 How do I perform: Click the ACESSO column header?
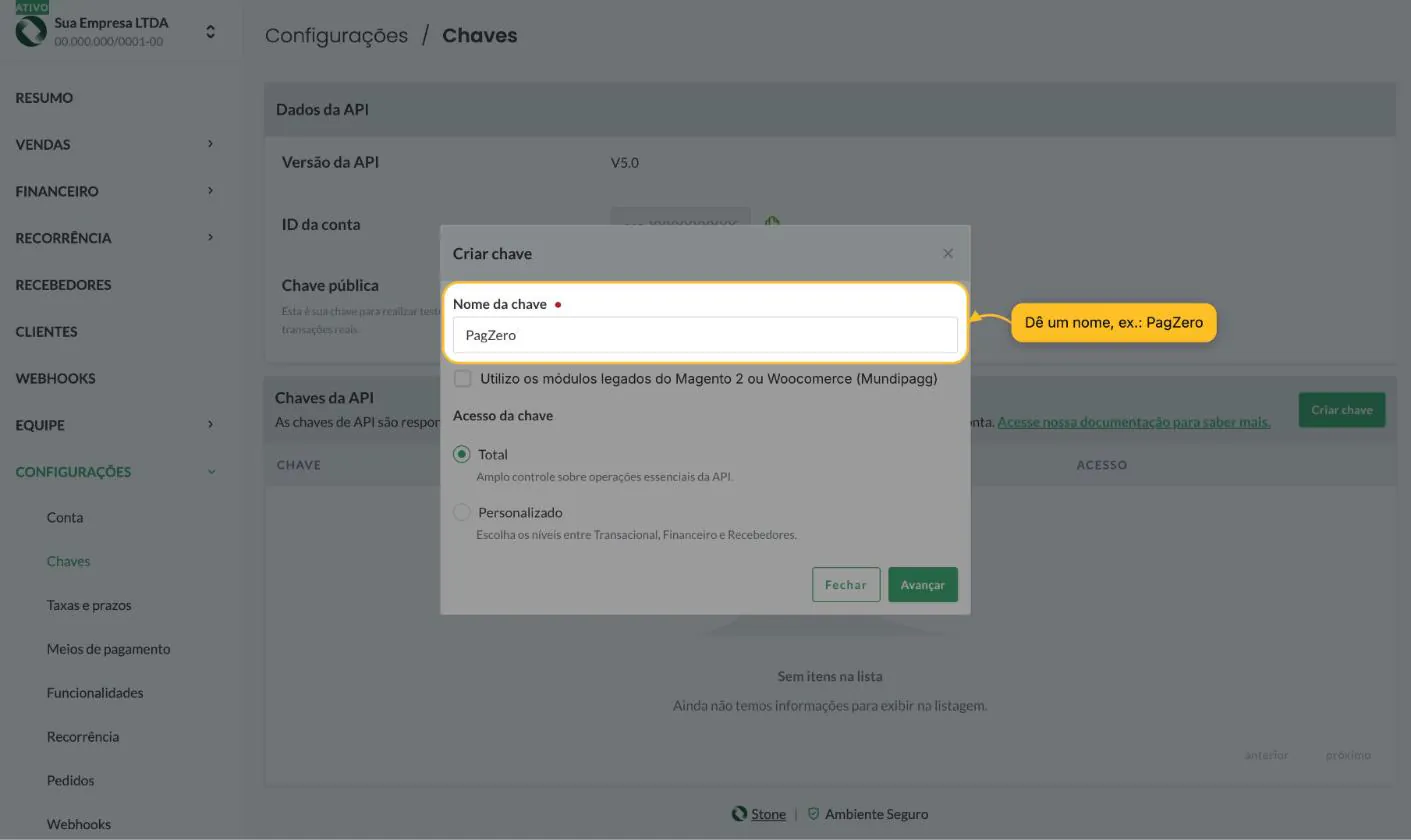1101,465
